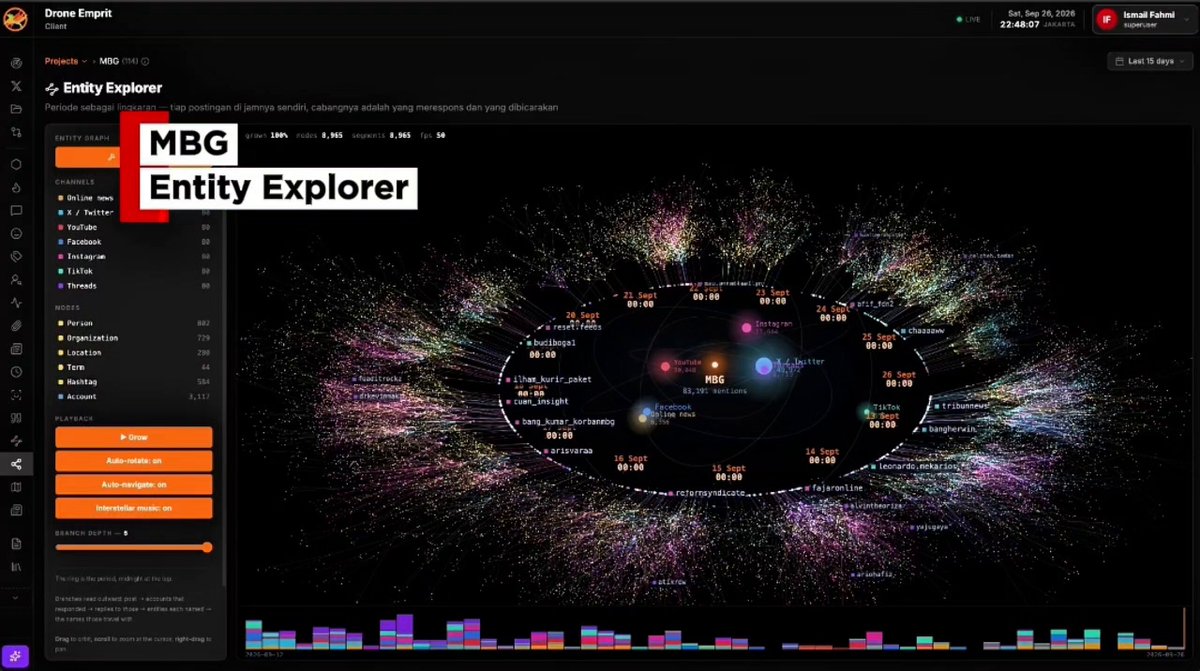Select the MBG breadcrumb item
Screen dimensions: 1200x671
[109, 61]
